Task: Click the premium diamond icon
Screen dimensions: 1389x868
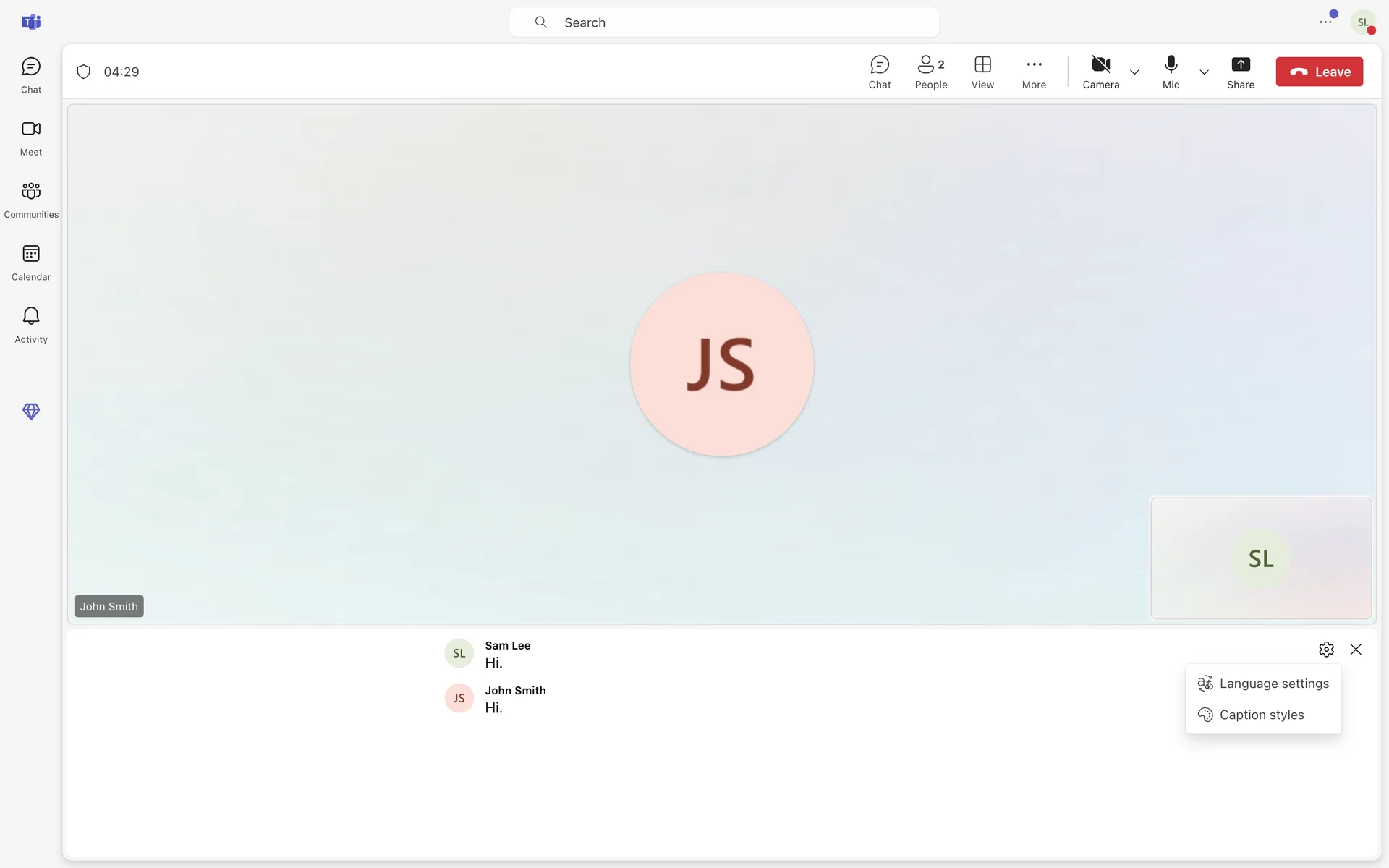Action: click(x=30, y=411)
